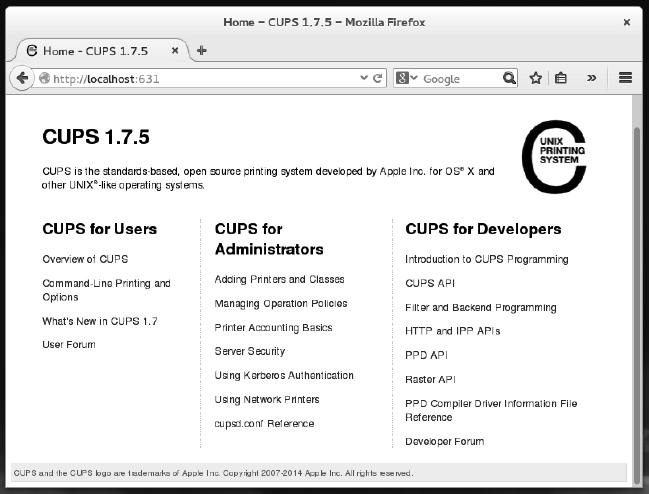Click the globe site identity icon
This screenshot has height=494, width=649.
tap(44, 78)
